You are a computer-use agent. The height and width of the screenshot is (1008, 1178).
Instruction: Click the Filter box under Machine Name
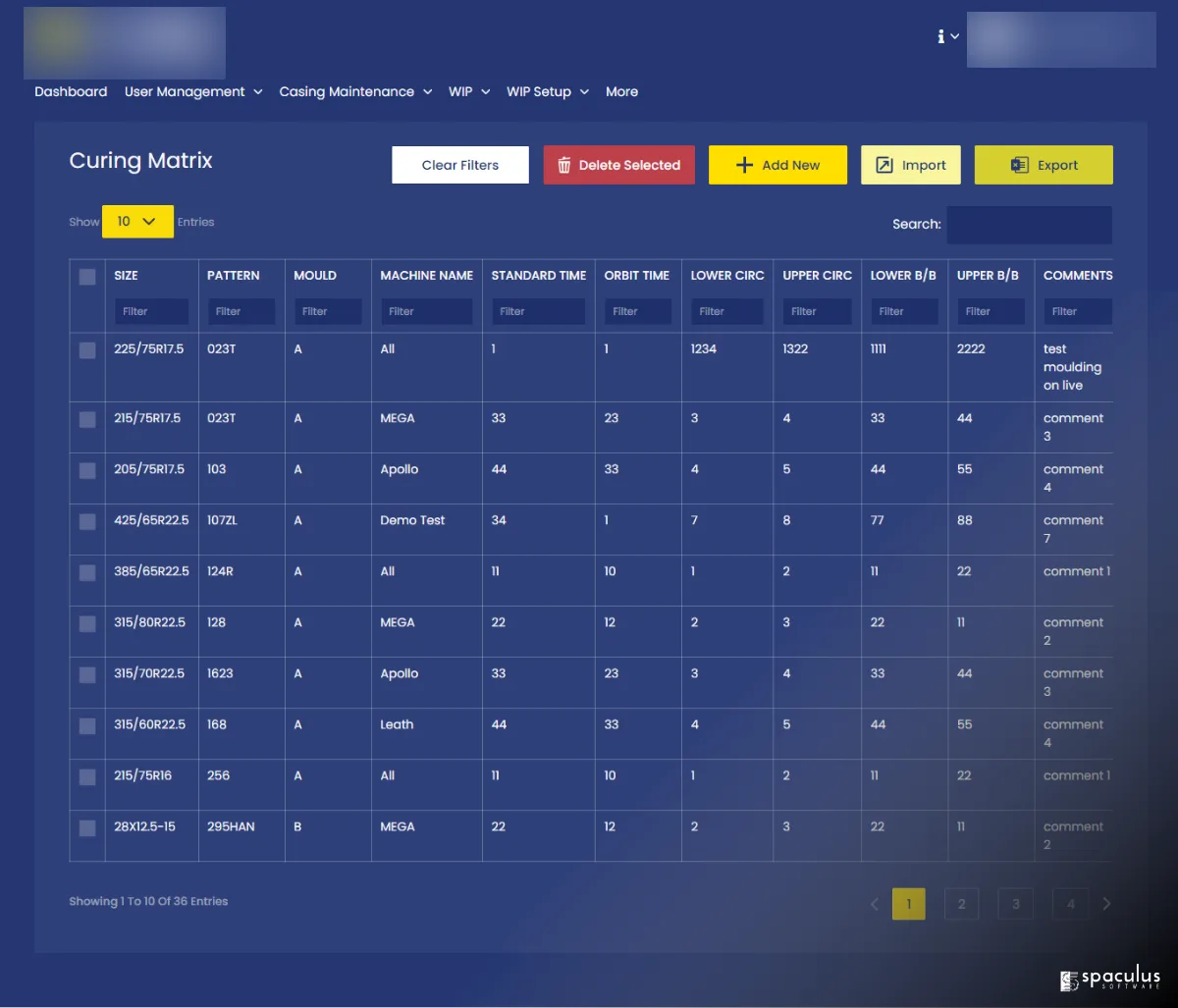pos(426,312)
